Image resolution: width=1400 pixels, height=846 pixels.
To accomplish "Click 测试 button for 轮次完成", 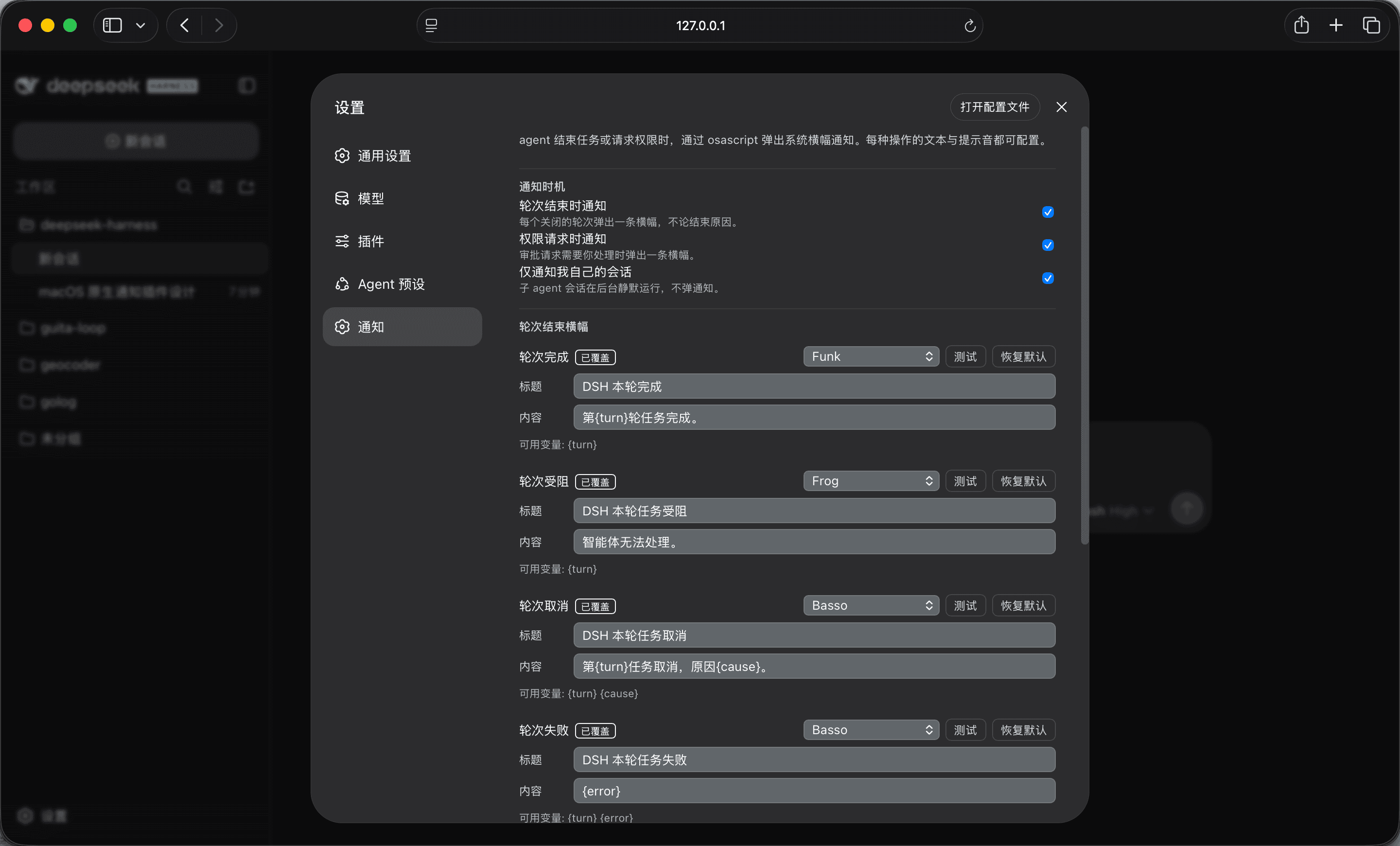I will coord(965,356).
